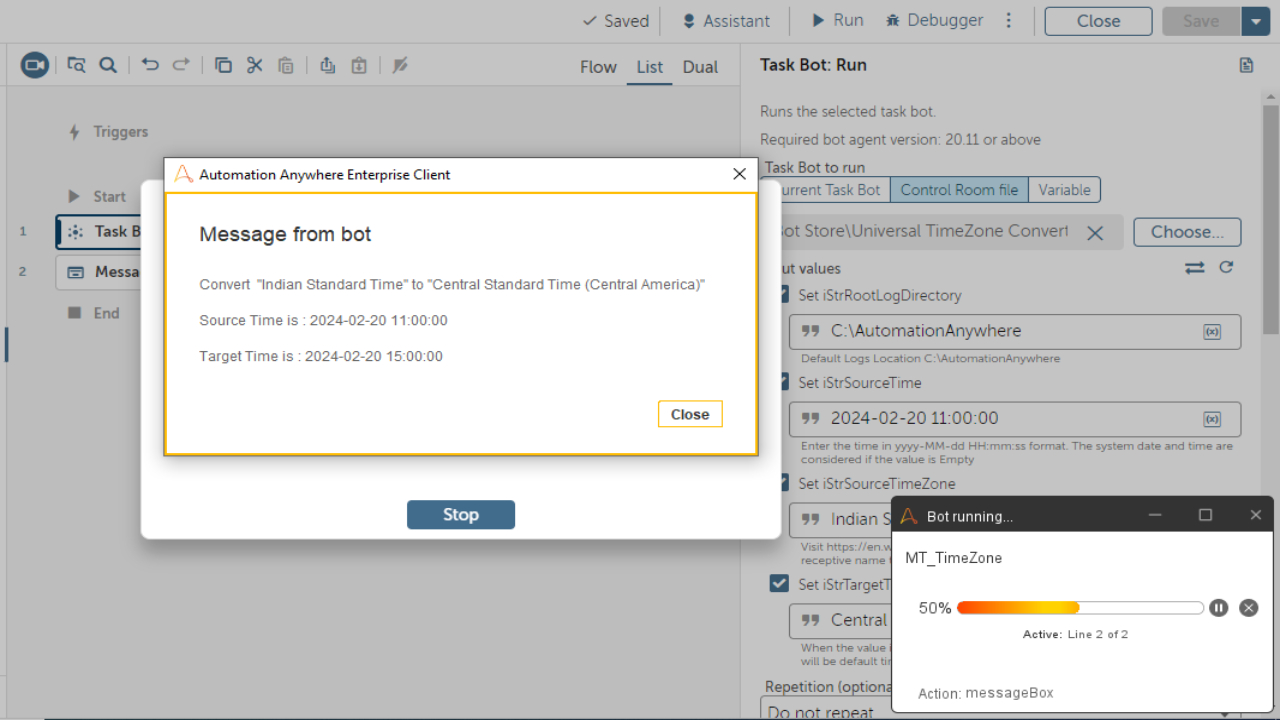Screen dimensions: 1280x720
Task: Insert variable into C:\AutomationAnywhere field
Action: 1212,332
